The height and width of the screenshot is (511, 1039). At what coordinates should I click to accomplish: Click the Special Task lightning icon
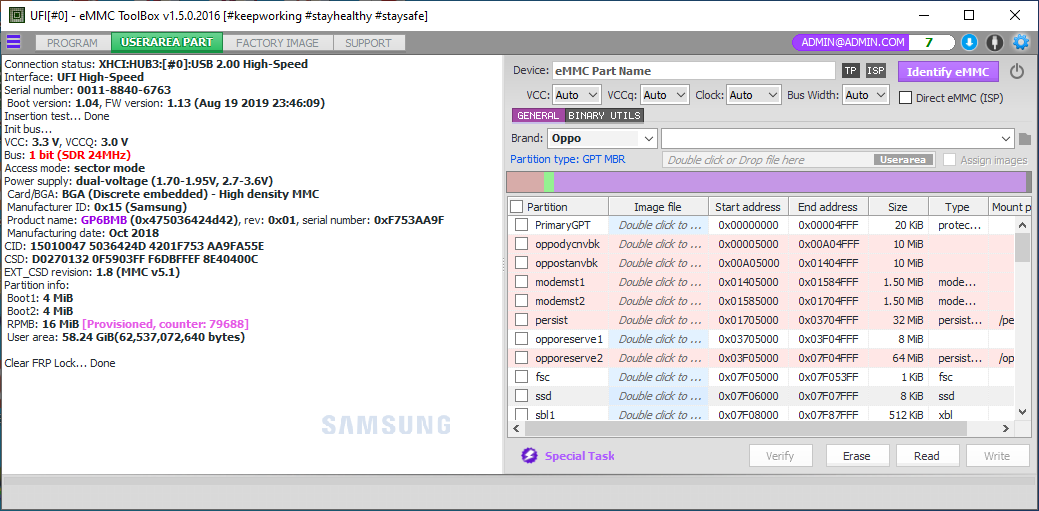point(529,455)
